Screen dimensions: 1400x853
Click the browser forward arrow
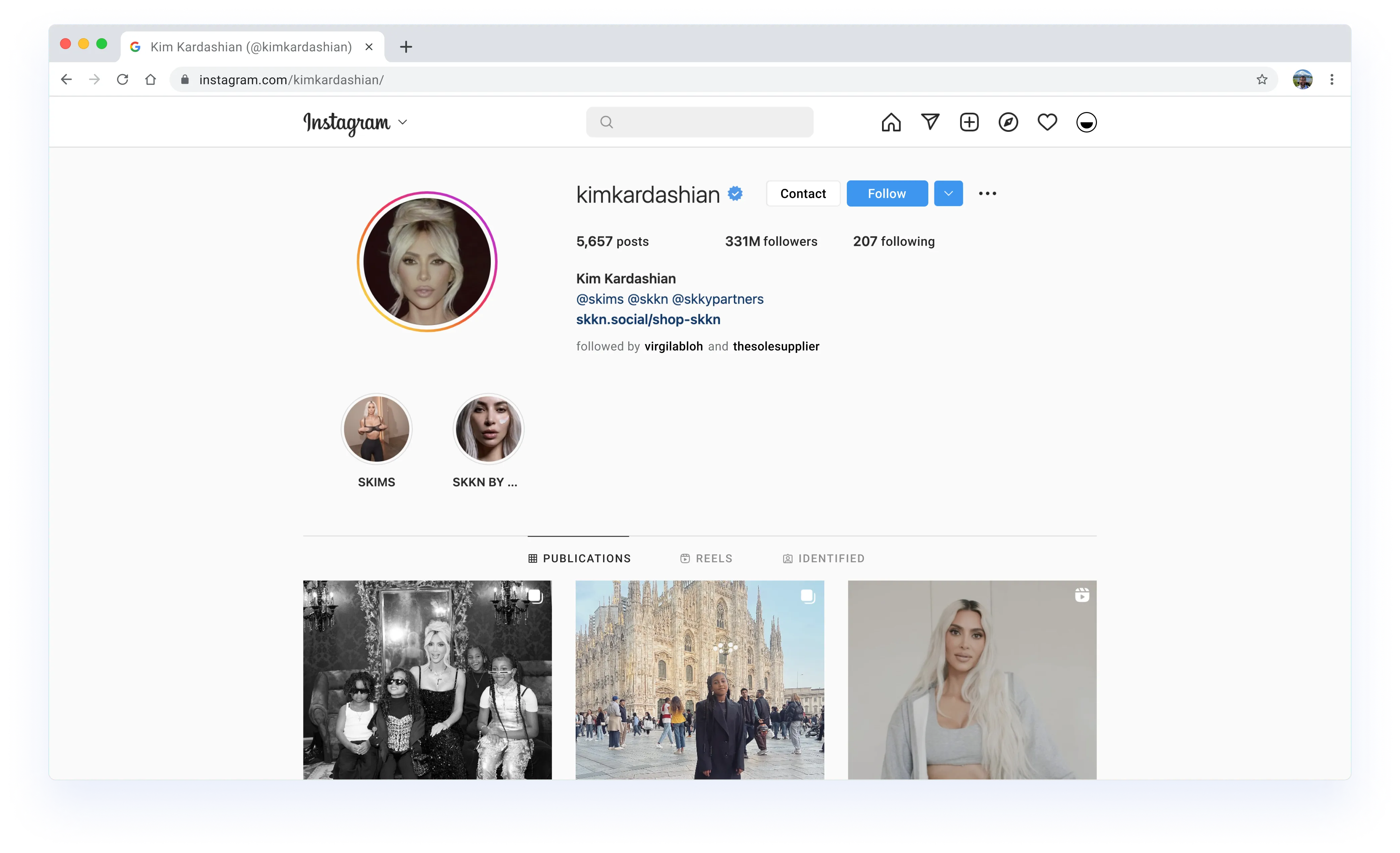coord(94,79)
